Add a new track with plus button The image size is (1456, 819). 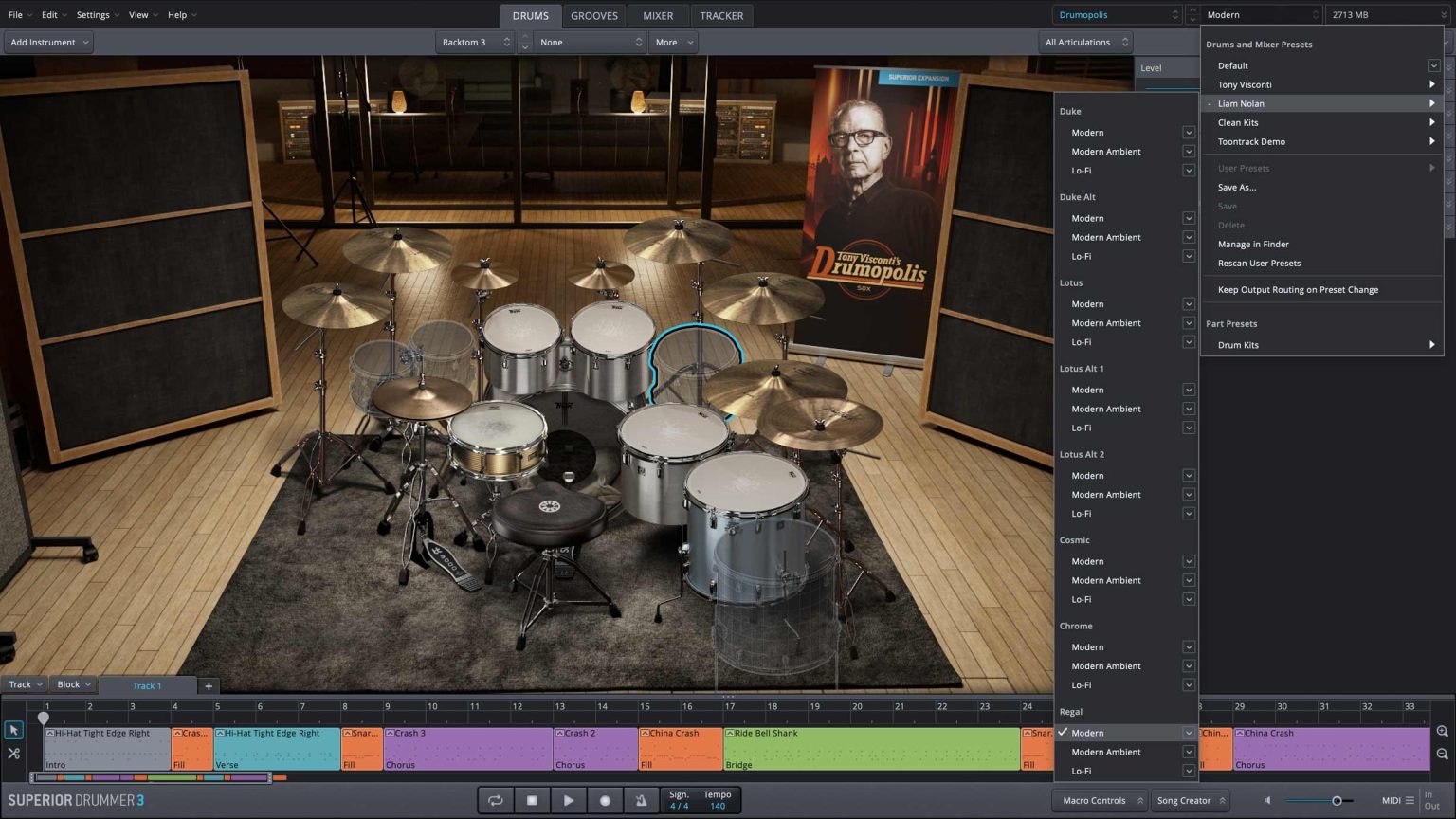pos(209,685)
